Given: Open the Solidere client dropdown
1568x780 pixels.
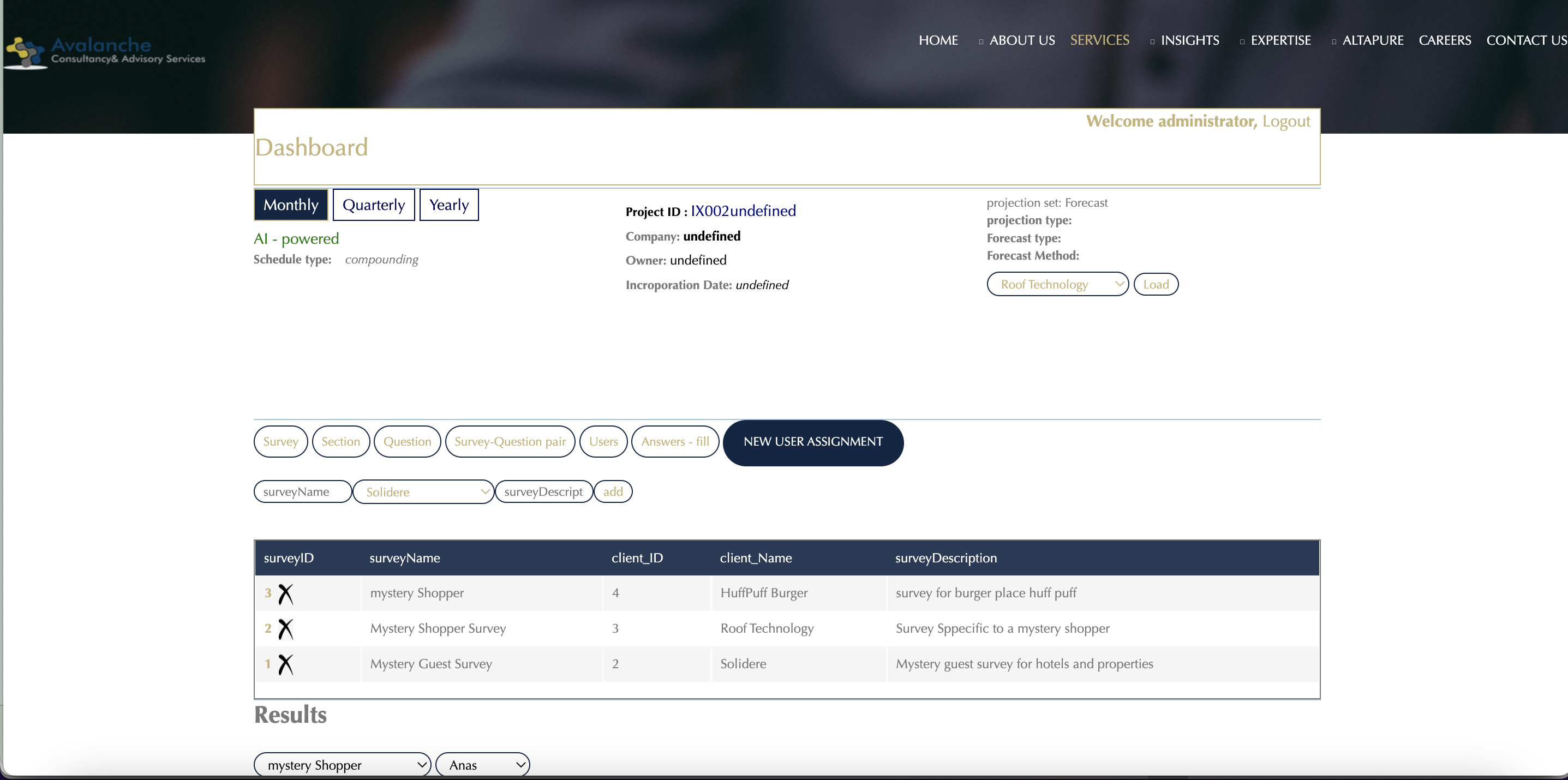Looking at the screenshot, I should [424, 491].
